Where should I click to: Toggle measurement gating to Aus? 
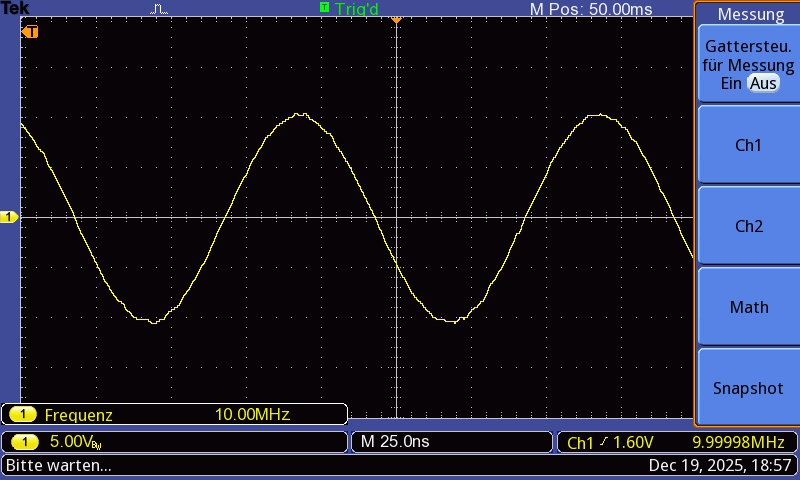tap(763, 83)
